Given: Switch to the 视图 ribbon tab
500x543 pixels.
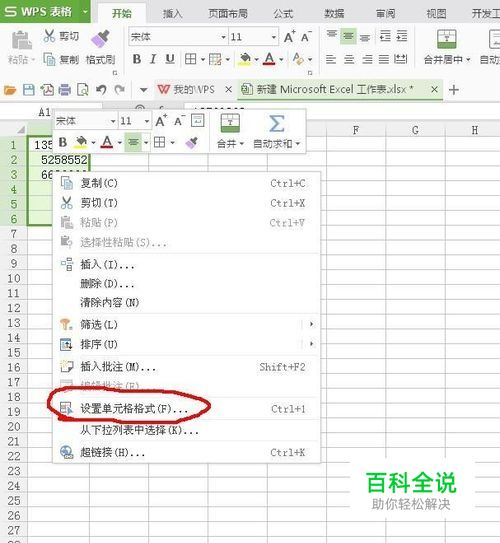Looking at the screenshot, I should pyautogui.click(x=436, y=14).
